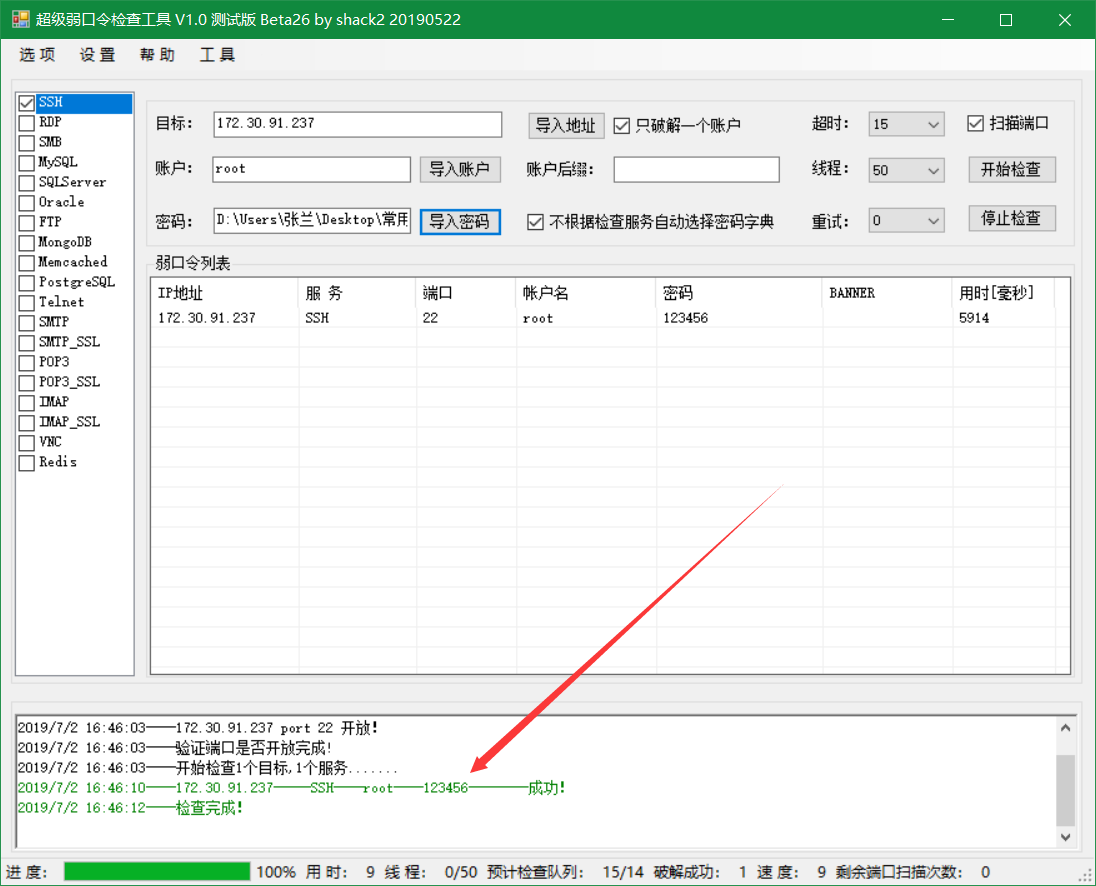Start scan with 开始检查 button
Screen dimensions: 1096x886
point(1011,169)
